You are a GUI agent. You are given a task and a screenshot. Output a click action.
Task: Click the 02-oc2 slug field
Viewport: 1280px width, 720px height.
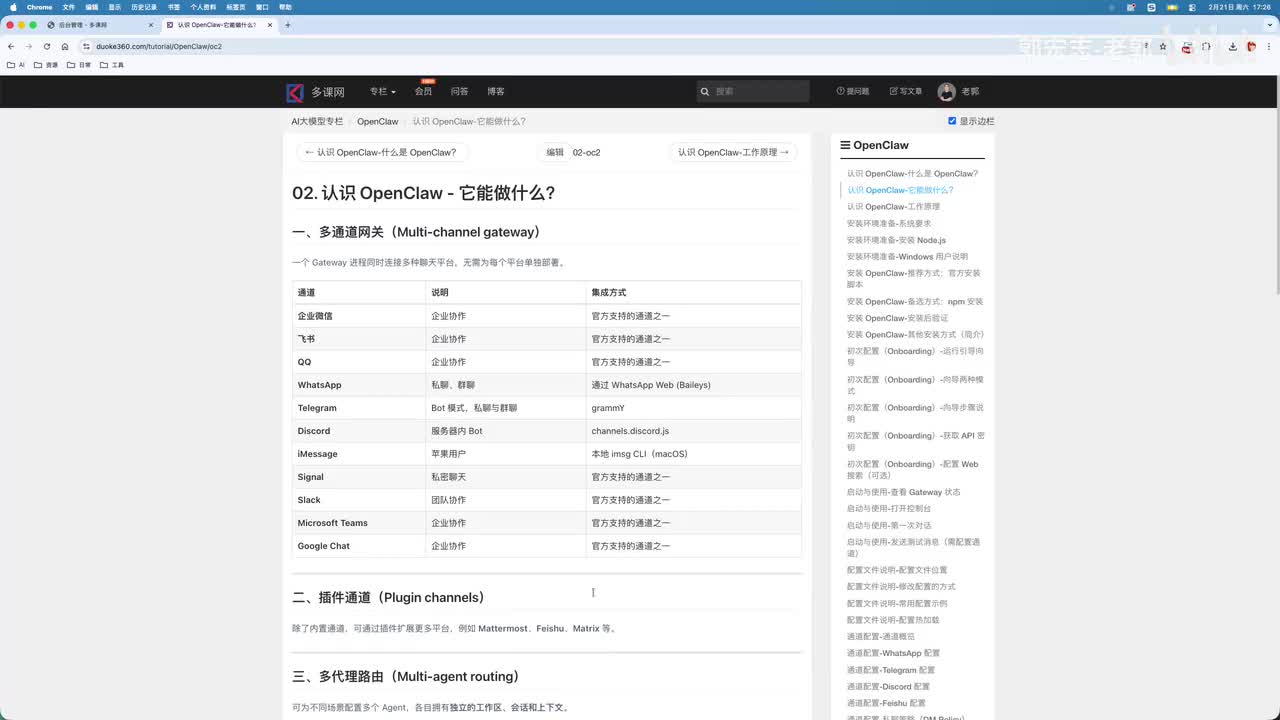coord(587,153)
